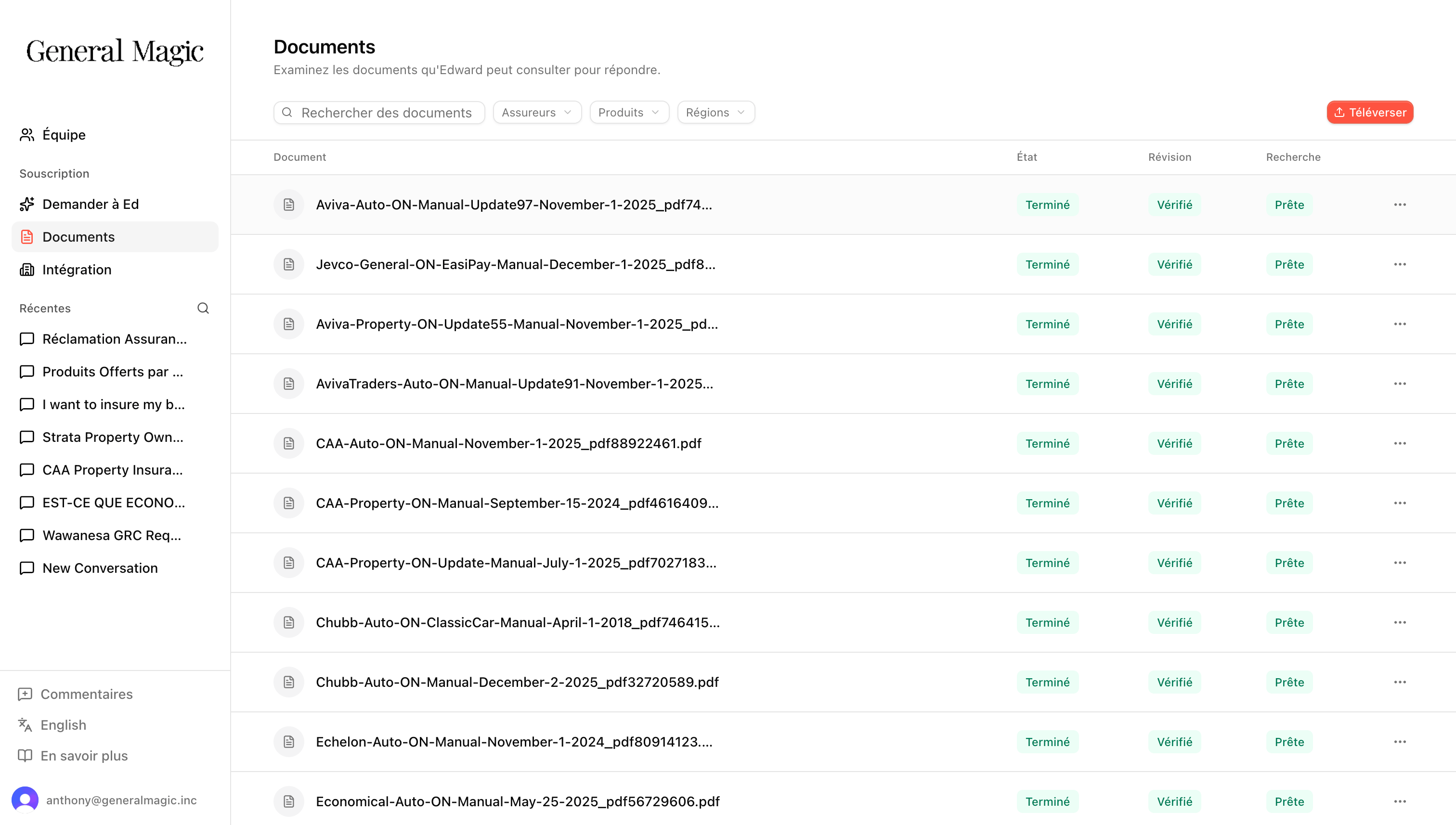Expand the Régions filter dropdown

(x=716, y=113)
